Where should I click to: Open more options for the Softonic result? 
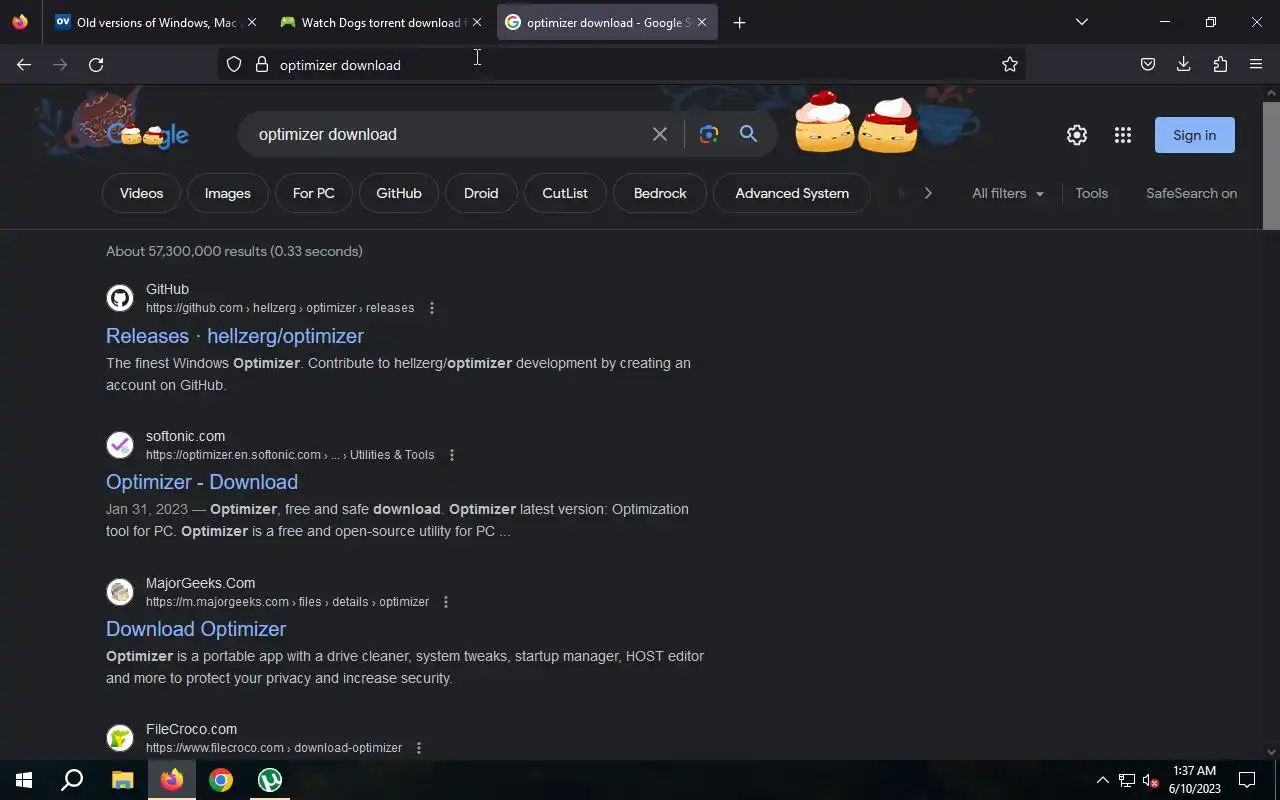tap(452, 455)
